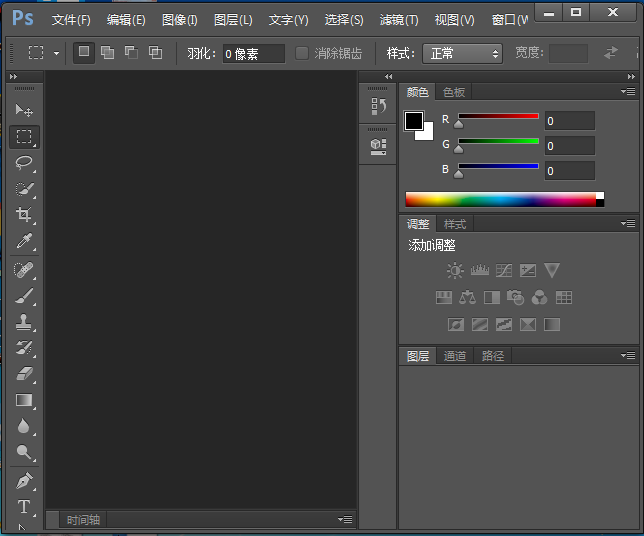Enable the 消除锯齿 anti-alias checkbox
This screenshot has height=536, width=644.
click(303, 53)
